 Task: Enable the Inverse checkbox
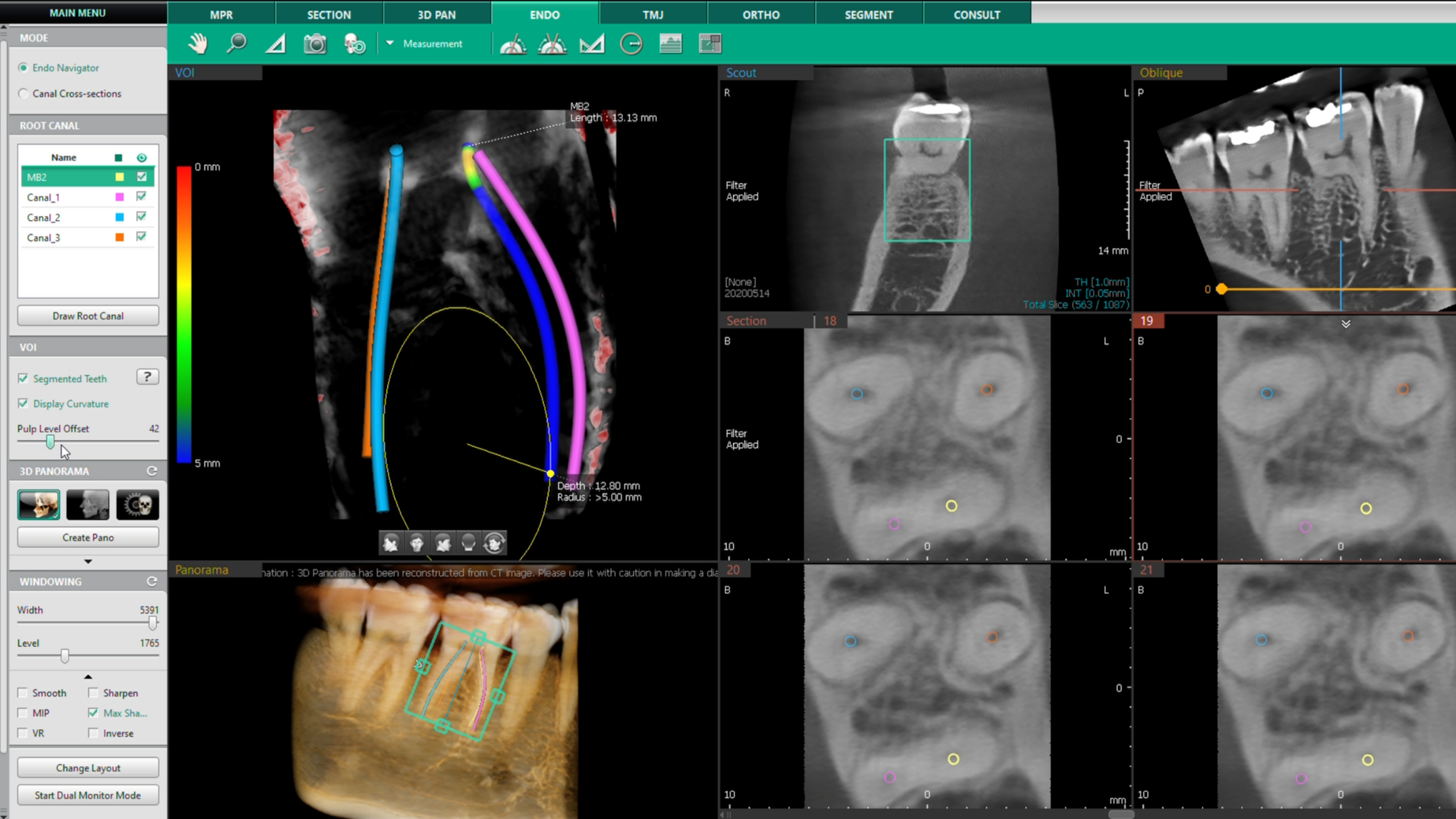point(93,733)
